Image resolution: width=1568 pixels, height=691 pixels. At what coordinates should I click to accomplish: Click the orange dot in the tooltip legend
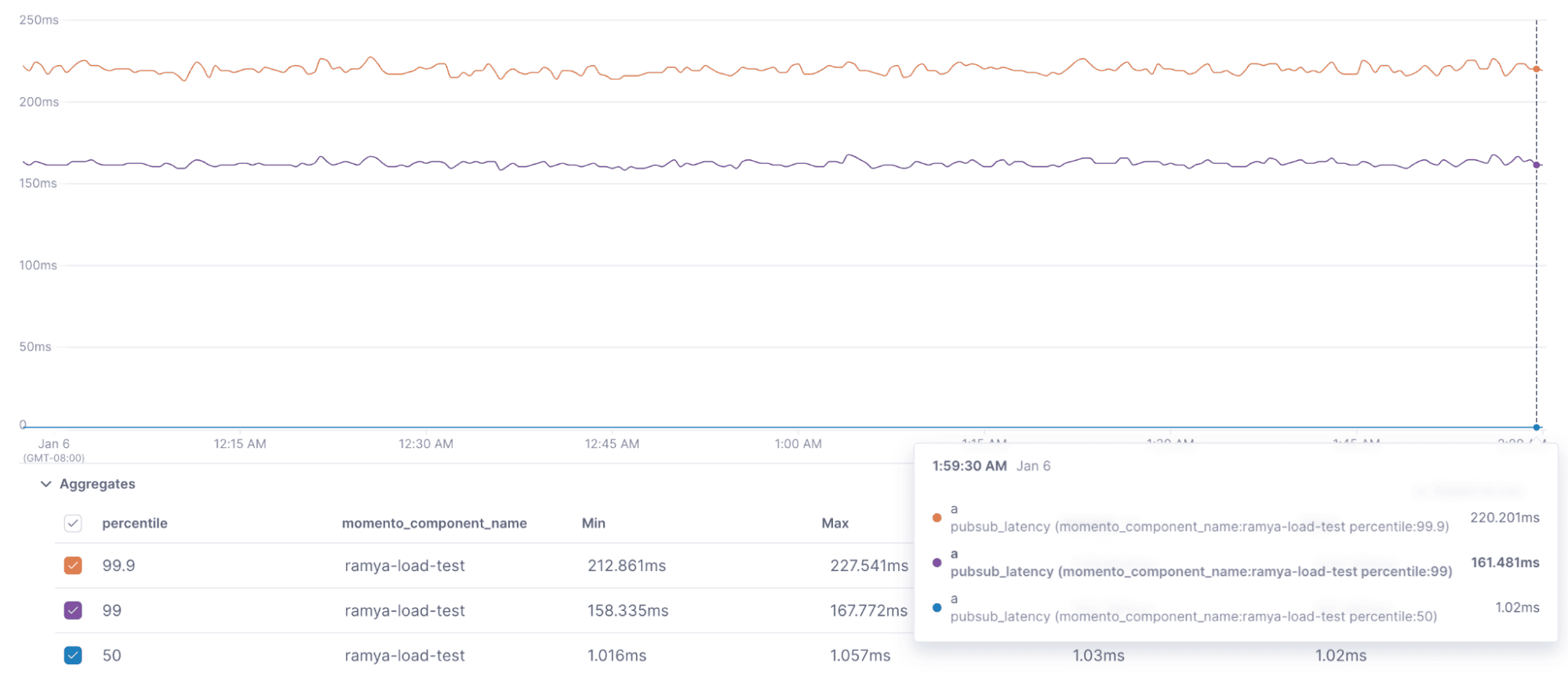(x=937, y=518)
